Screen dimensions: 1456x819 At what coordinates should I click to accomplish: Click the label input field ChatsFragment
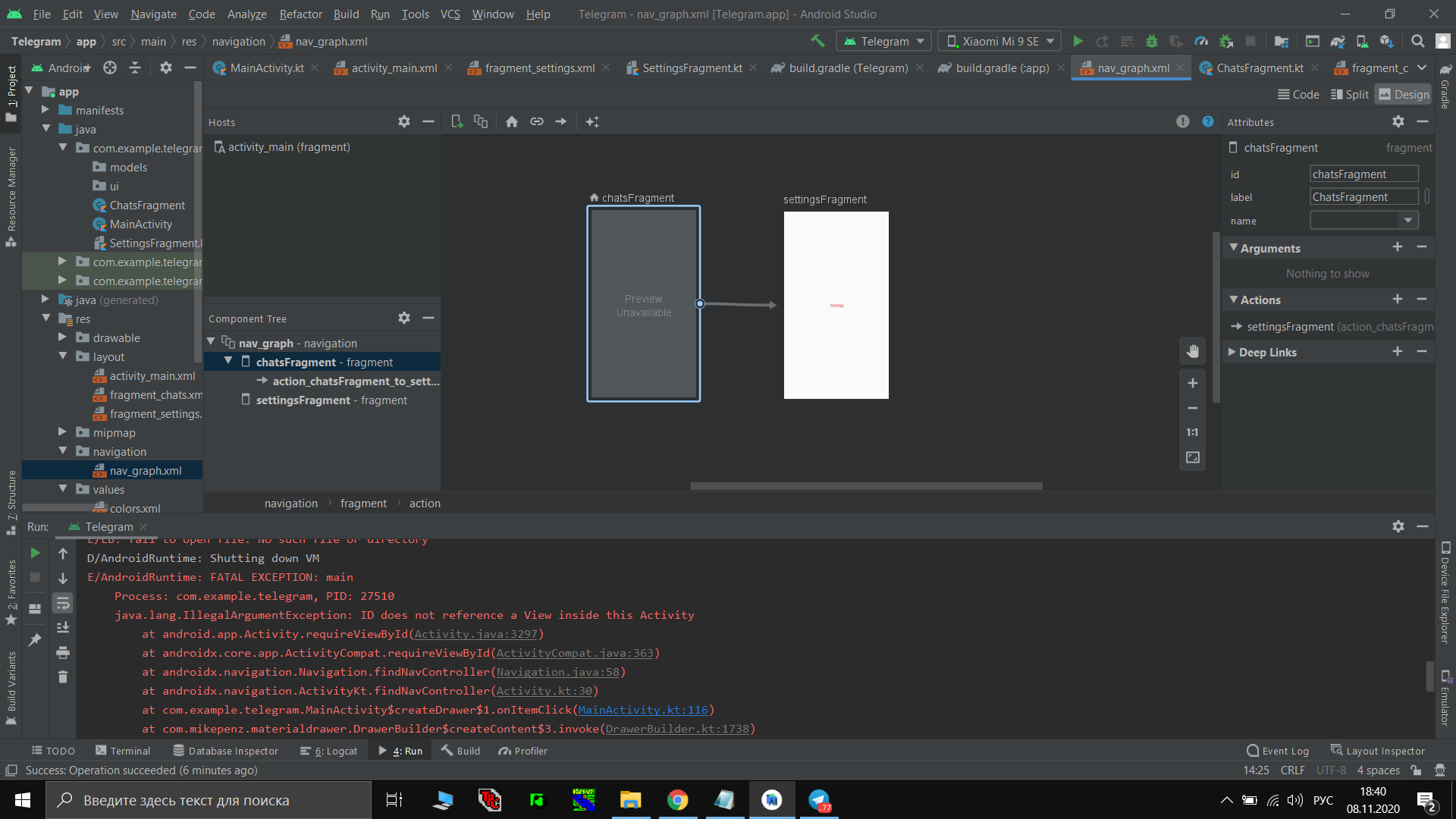tap(1363, 197)
